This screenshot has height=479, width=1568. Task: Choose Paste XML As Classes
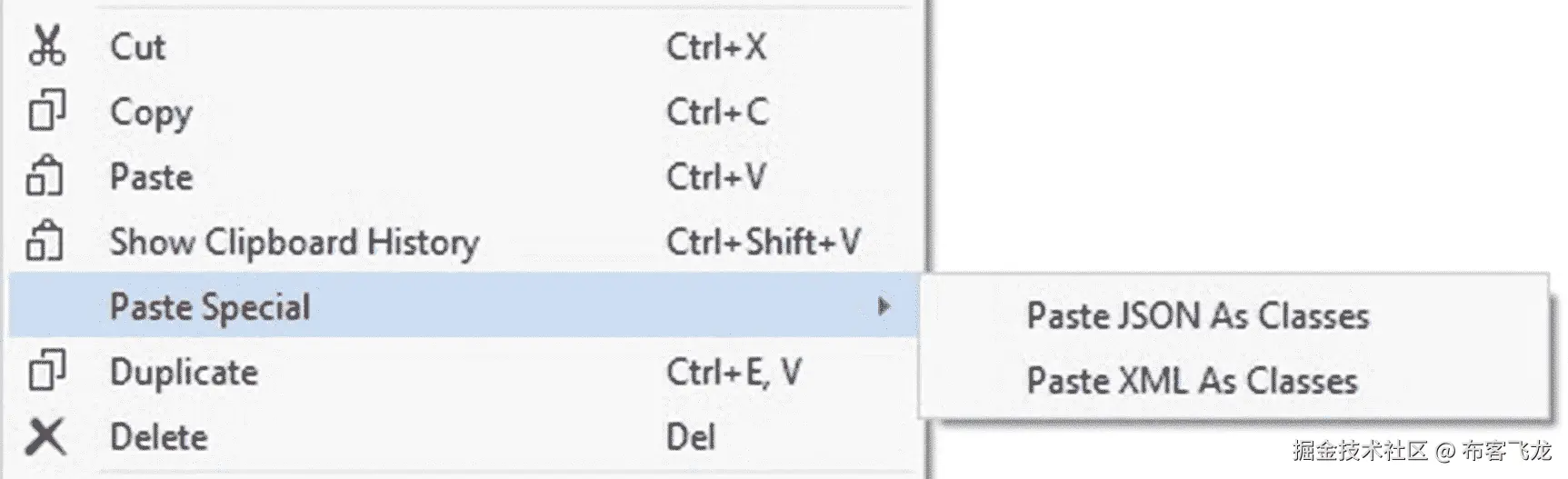tap(1192, 381)
